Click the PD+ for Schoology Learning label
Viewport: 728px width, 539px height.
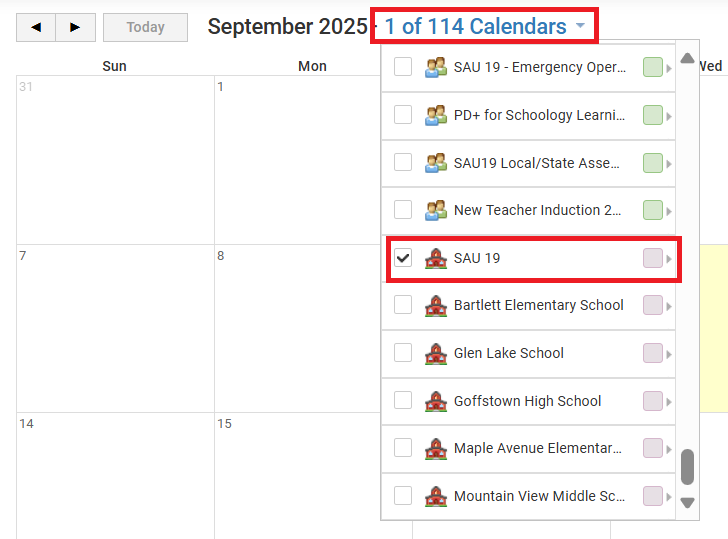tap(539, 115)
